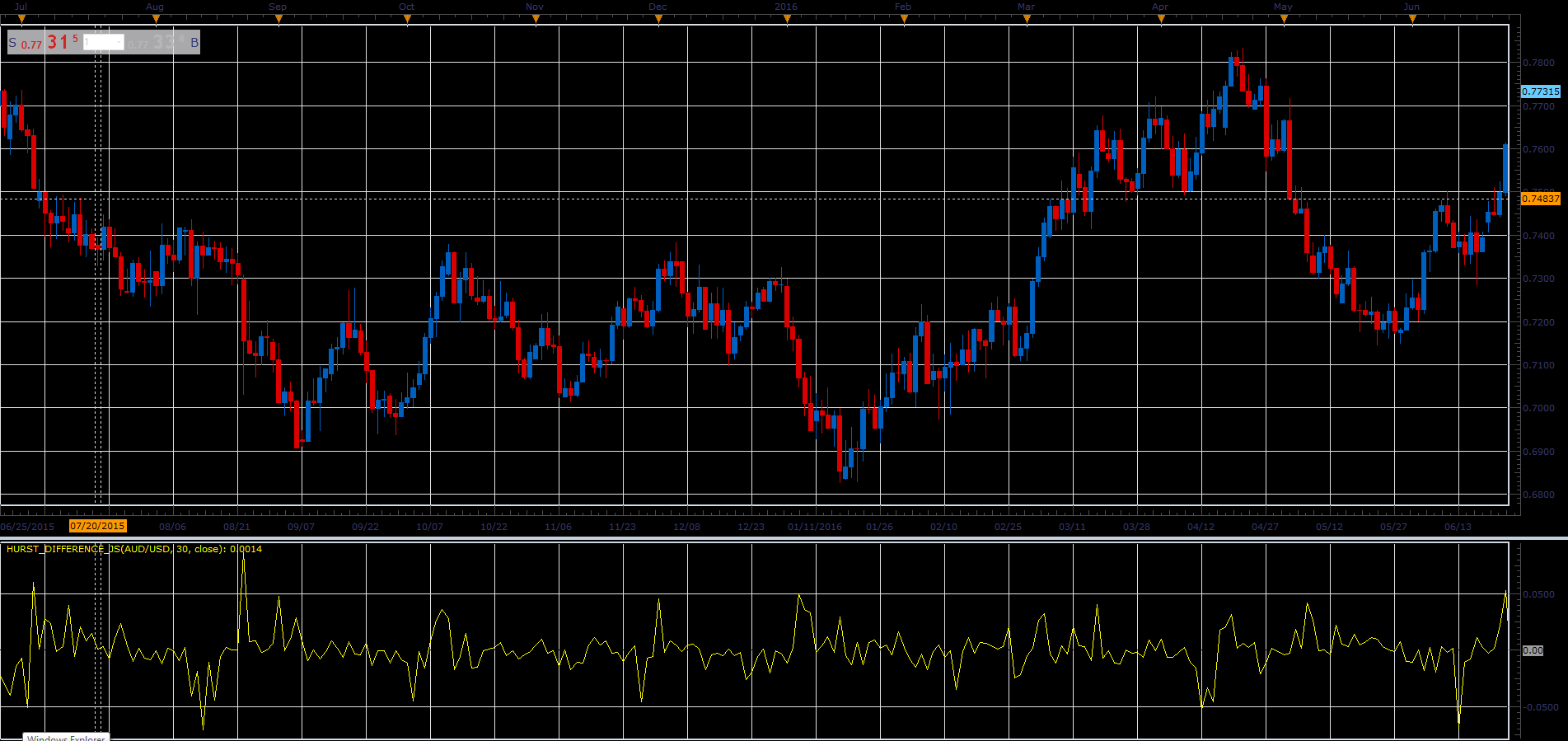Screen dimensions: 1568x741
Task: Click the blue 0.77315 current price tag
Action: [1540, 91]
